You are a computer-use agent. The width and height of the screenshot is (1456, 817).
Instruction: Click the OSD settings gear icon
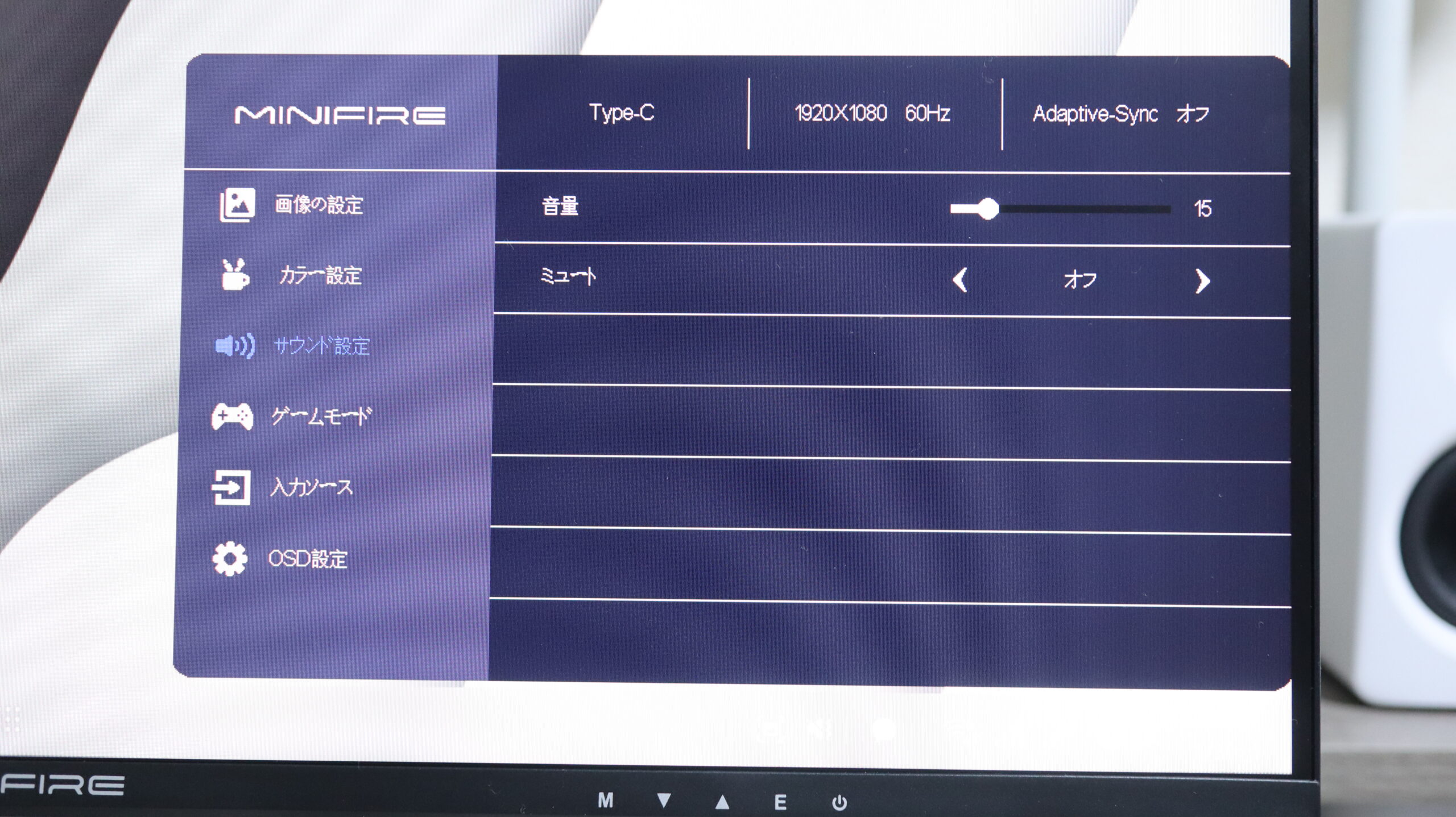pos(230,559)
